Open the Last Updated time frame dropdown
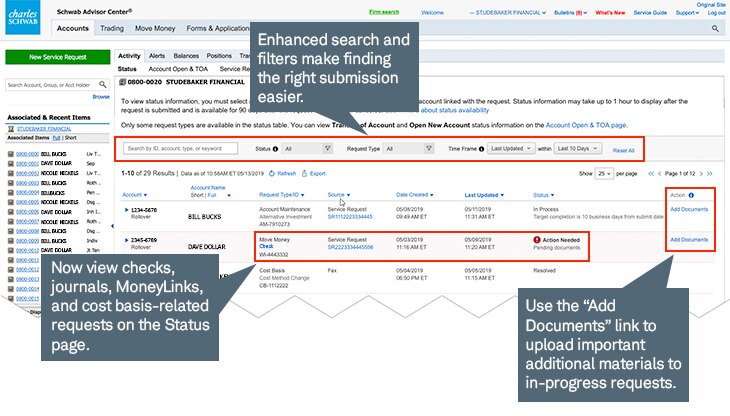The image size is (730, 416). (511, 148)
